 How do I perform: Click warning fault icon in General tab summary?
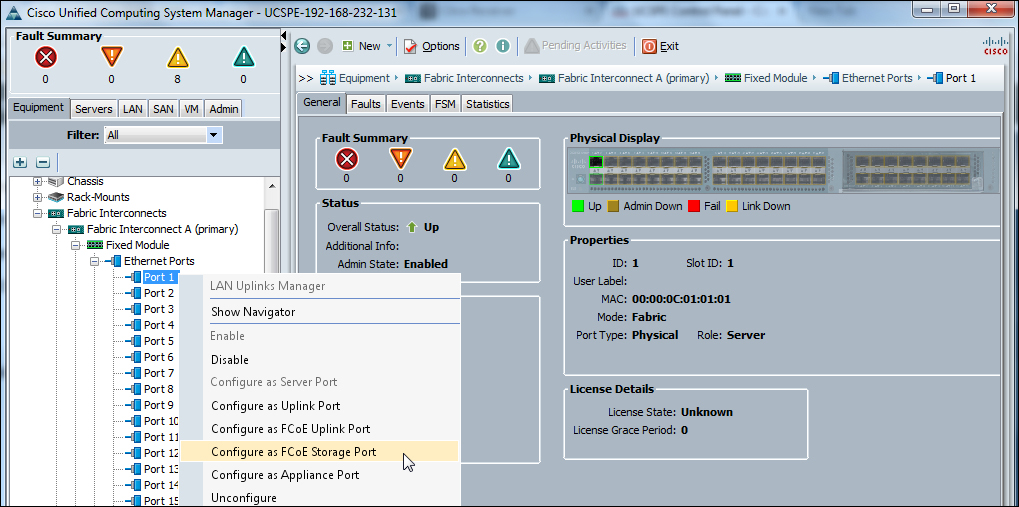[x=508, y=159]
